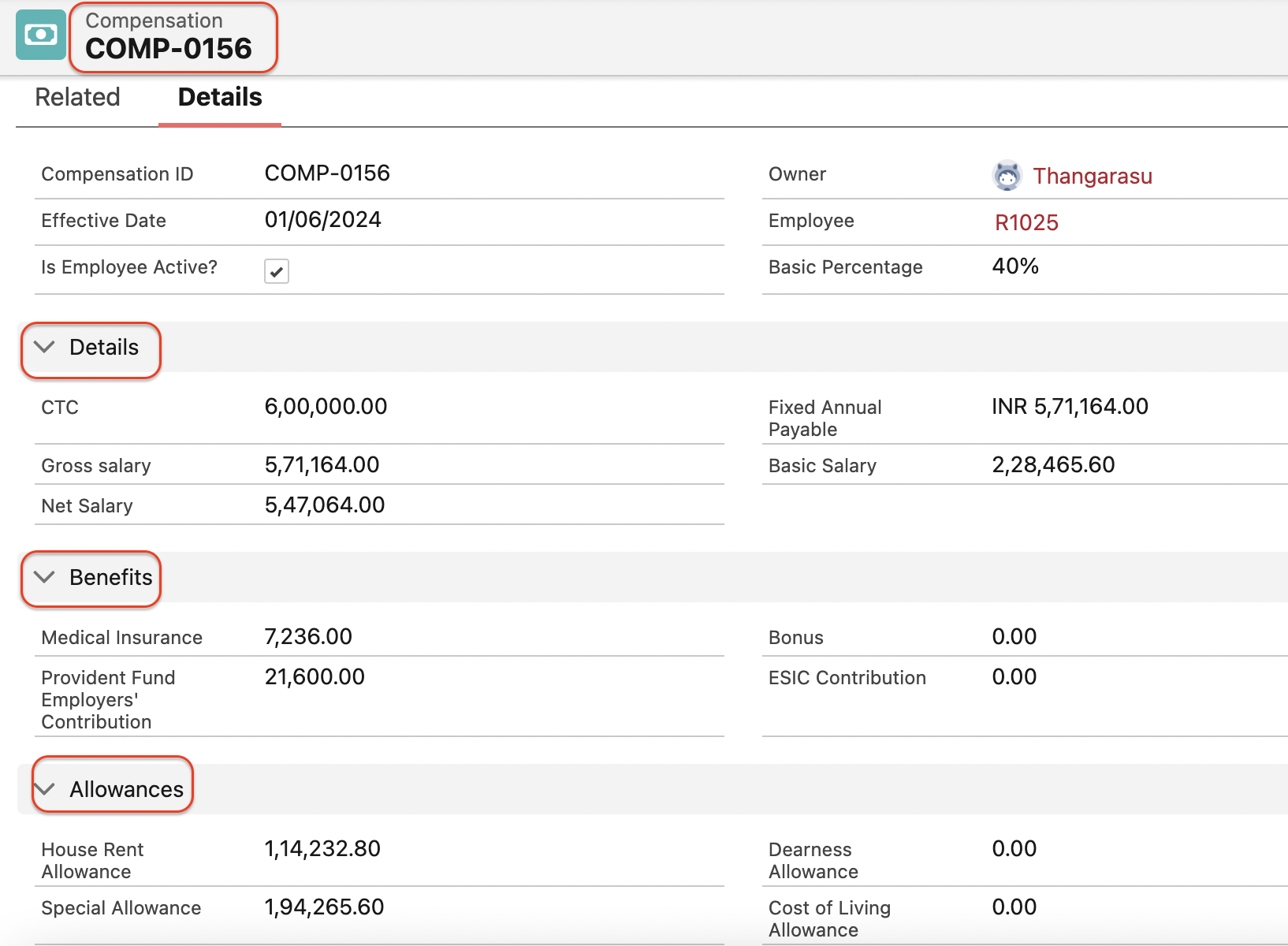Click the Basic Percentage value 40%

coord(1015,266)
